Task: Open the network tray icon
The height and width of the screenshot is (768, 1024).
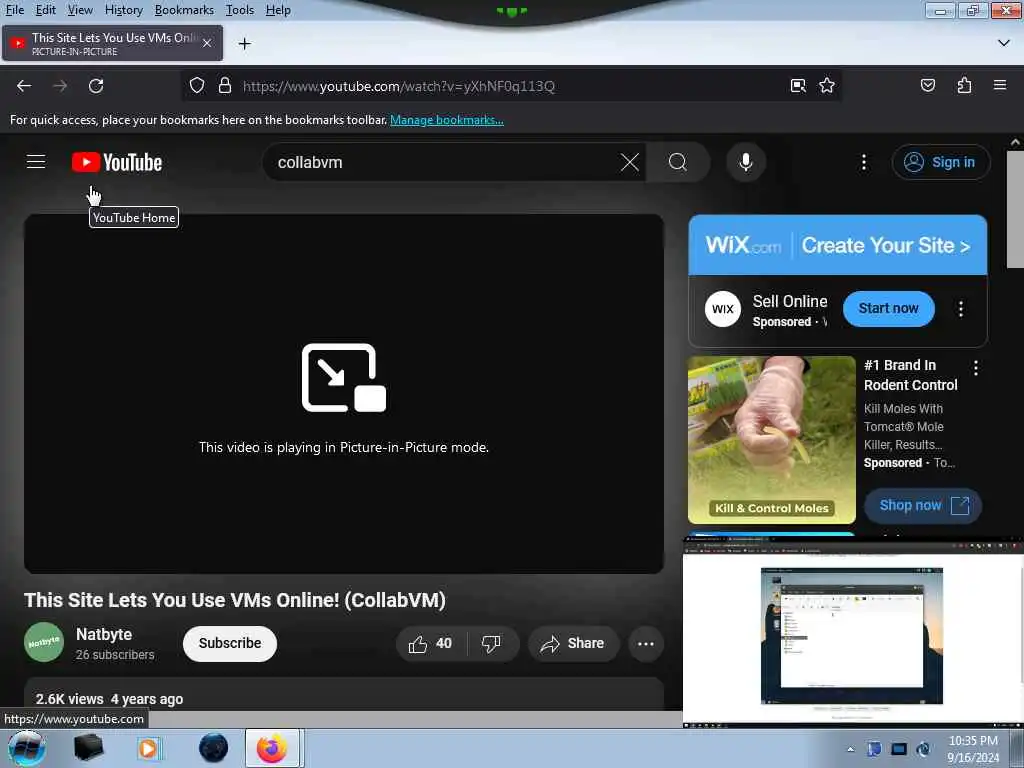Action: tap(899, 749)
